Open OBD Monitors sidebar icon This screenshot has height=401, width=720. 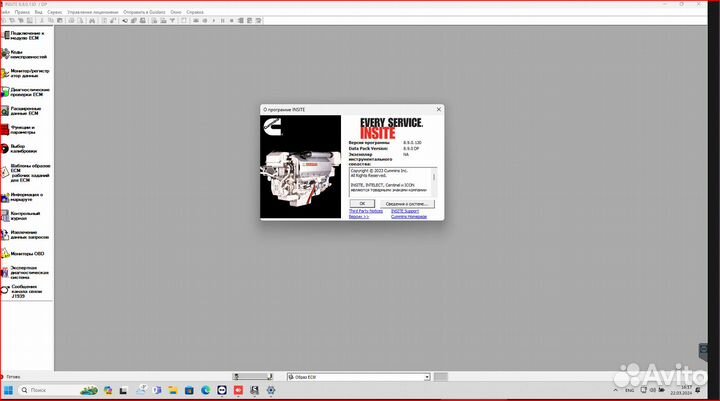coord(5,254)
